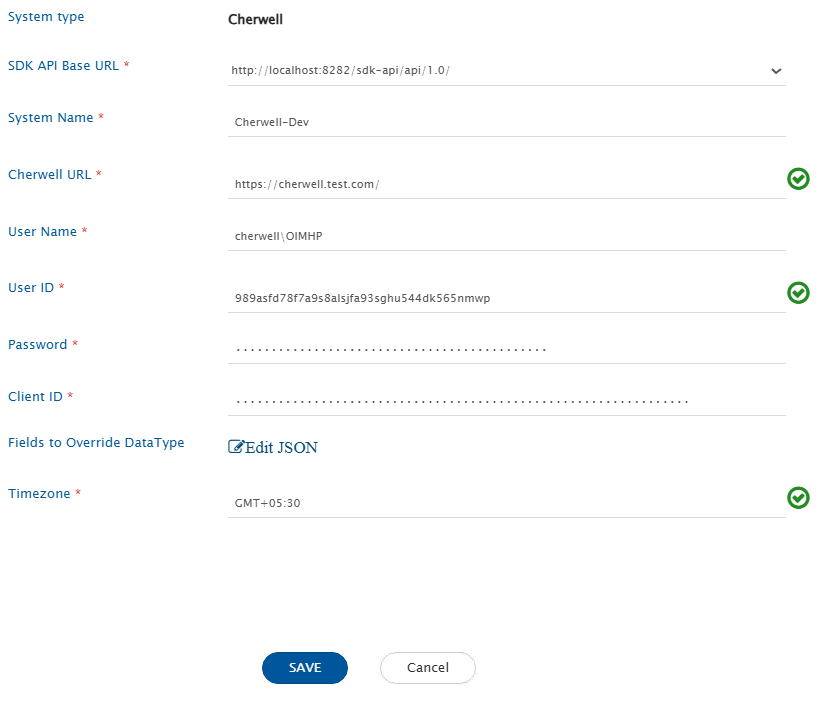Click the pencil icon before Edit JSON
828x706 pixels.
point(236,447)
